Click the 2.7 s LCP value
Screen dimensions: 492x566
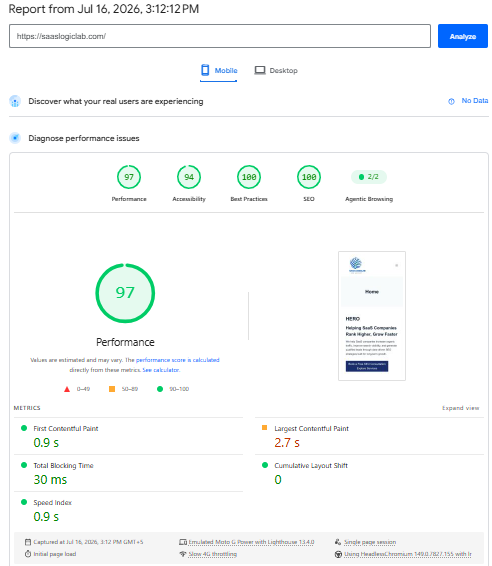(287, 443)
